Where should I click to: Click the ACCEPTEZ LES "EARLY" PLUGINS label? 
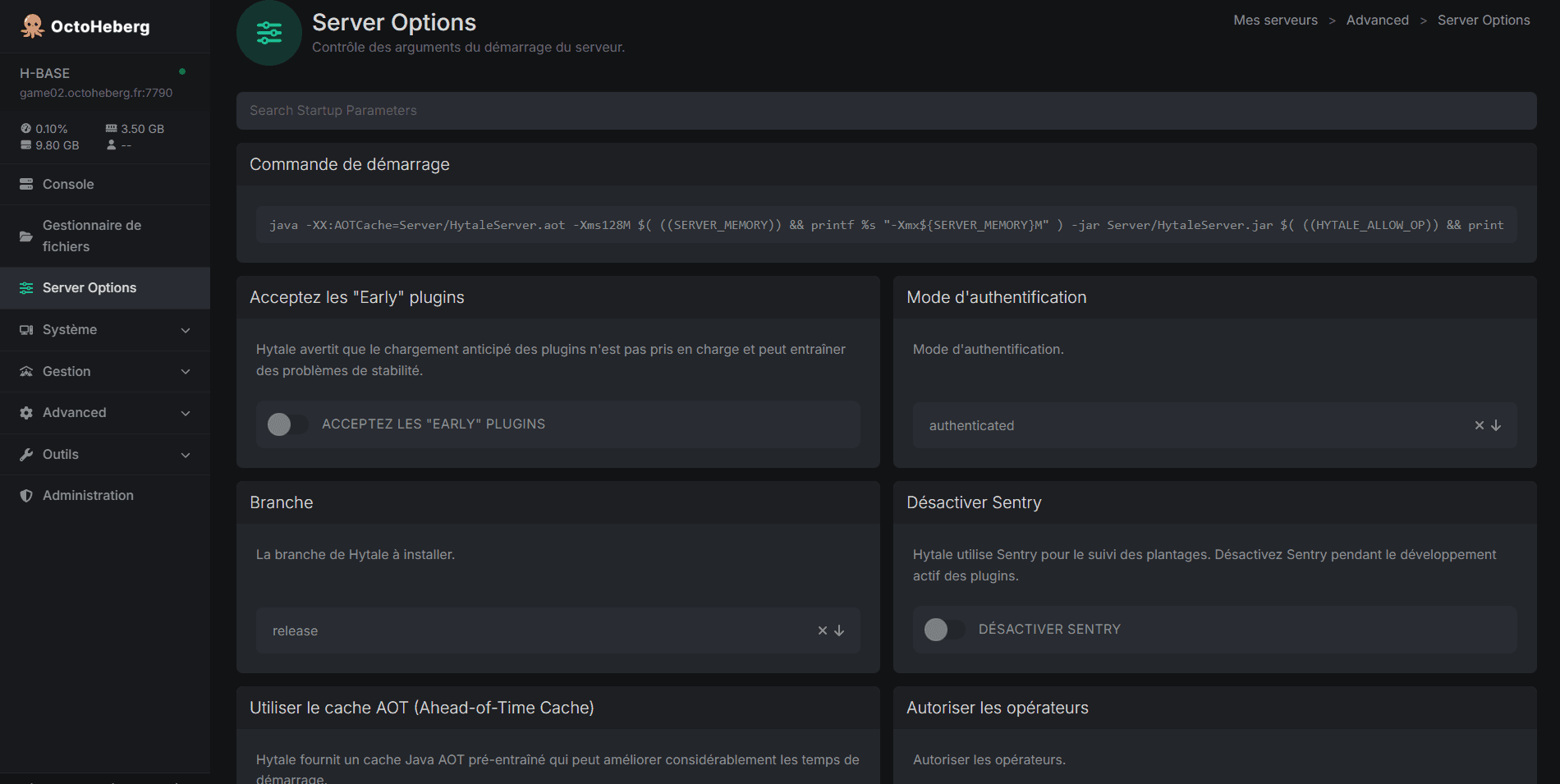[x=434, y=424]
